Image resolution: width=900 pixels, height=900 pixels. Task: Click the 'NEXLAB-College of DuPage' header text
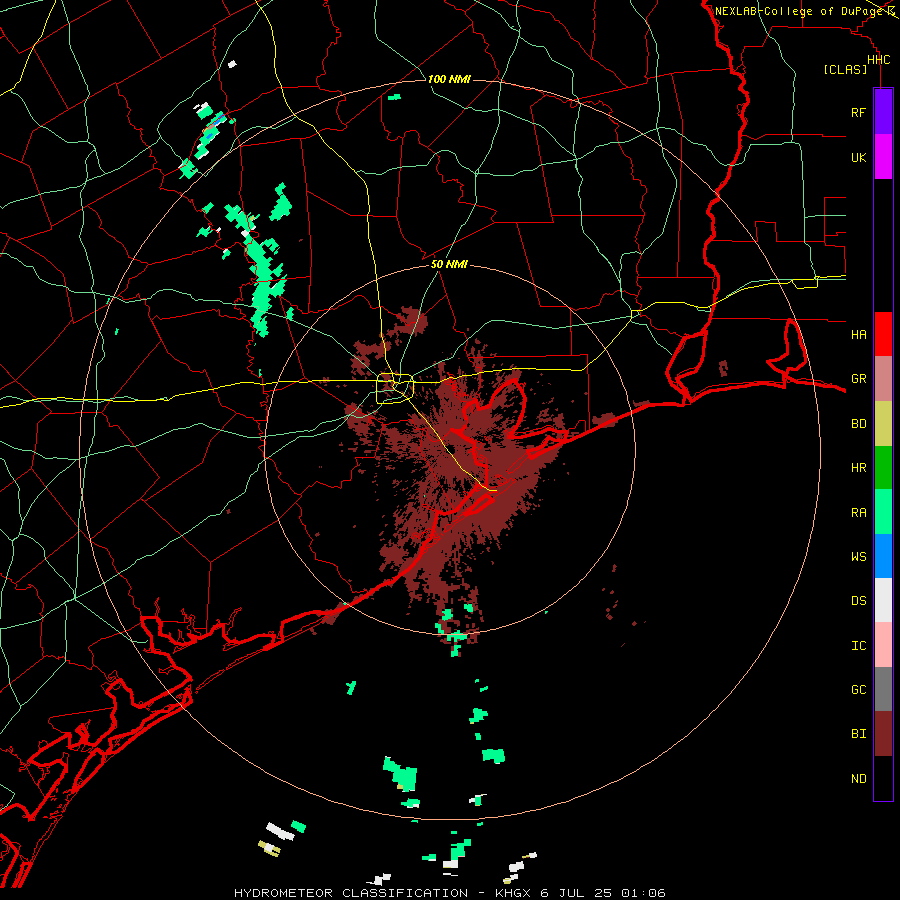click(798, 11)
